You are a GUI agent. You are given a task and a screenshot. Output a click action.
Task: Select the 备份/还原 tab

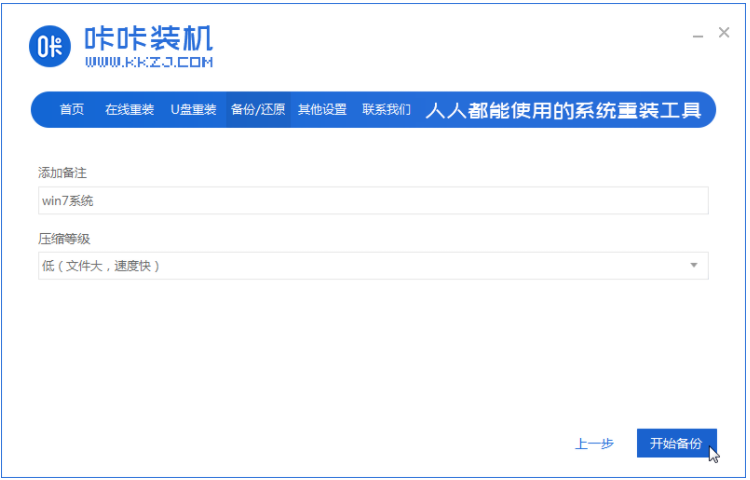258,109
